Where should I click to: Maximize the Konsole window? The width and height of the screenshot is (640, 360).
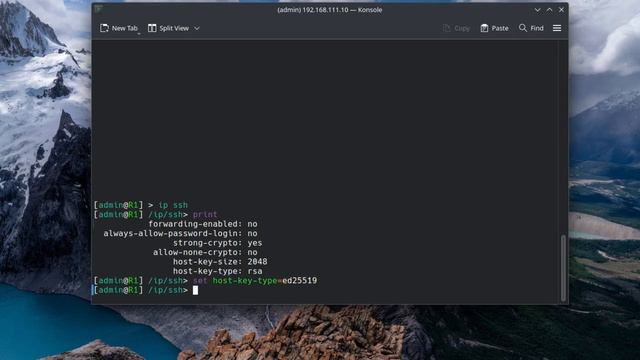pos(549,10)
